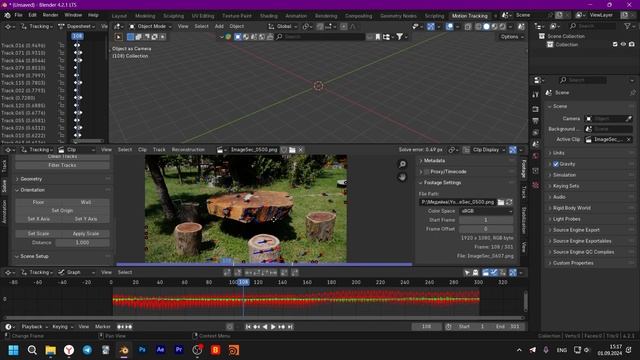Click the zoom magnifier icon in clip editor
640x360 pixels.
402,164
